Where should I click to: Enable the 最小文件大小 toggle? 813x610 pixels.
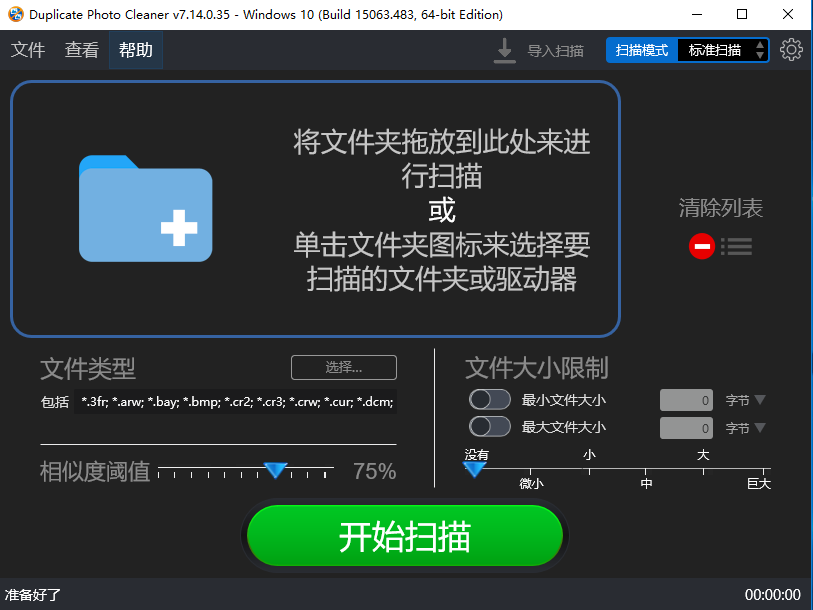click(x=490, y=400)
